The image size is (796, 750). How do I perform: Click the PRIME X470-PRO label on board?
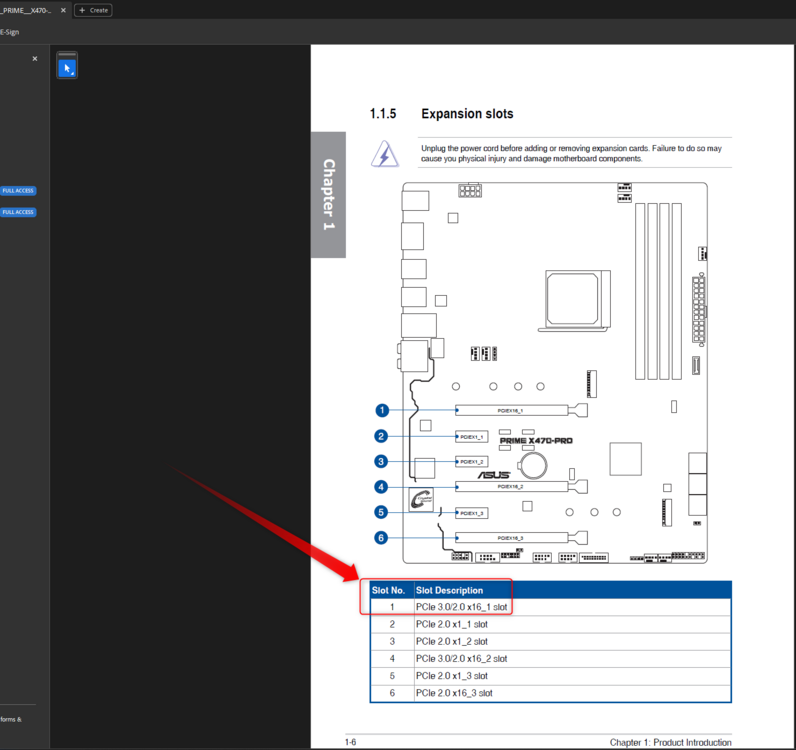tap(536, 441)
